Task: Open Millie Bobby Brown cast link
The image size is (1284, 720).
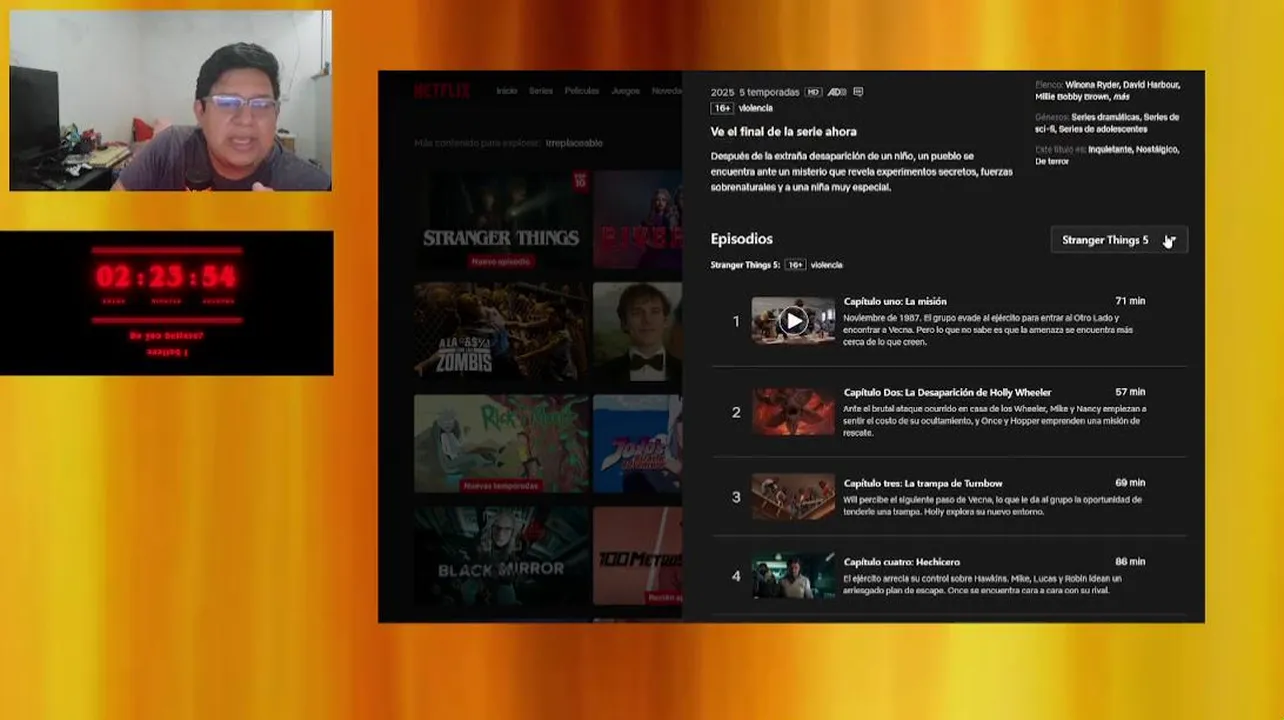Action: (x=1071, y=97)
